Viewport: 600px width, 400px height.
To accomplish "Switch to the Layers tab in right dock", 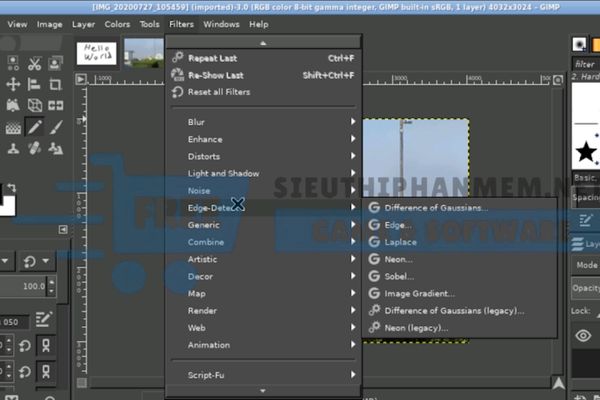I will tap(584, 244).
